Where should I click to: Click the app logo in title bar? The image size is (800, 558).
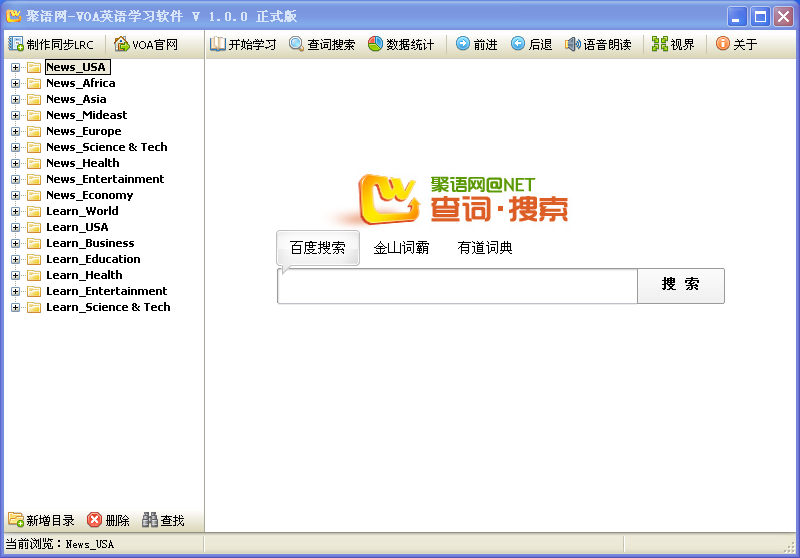coord(14,15)
